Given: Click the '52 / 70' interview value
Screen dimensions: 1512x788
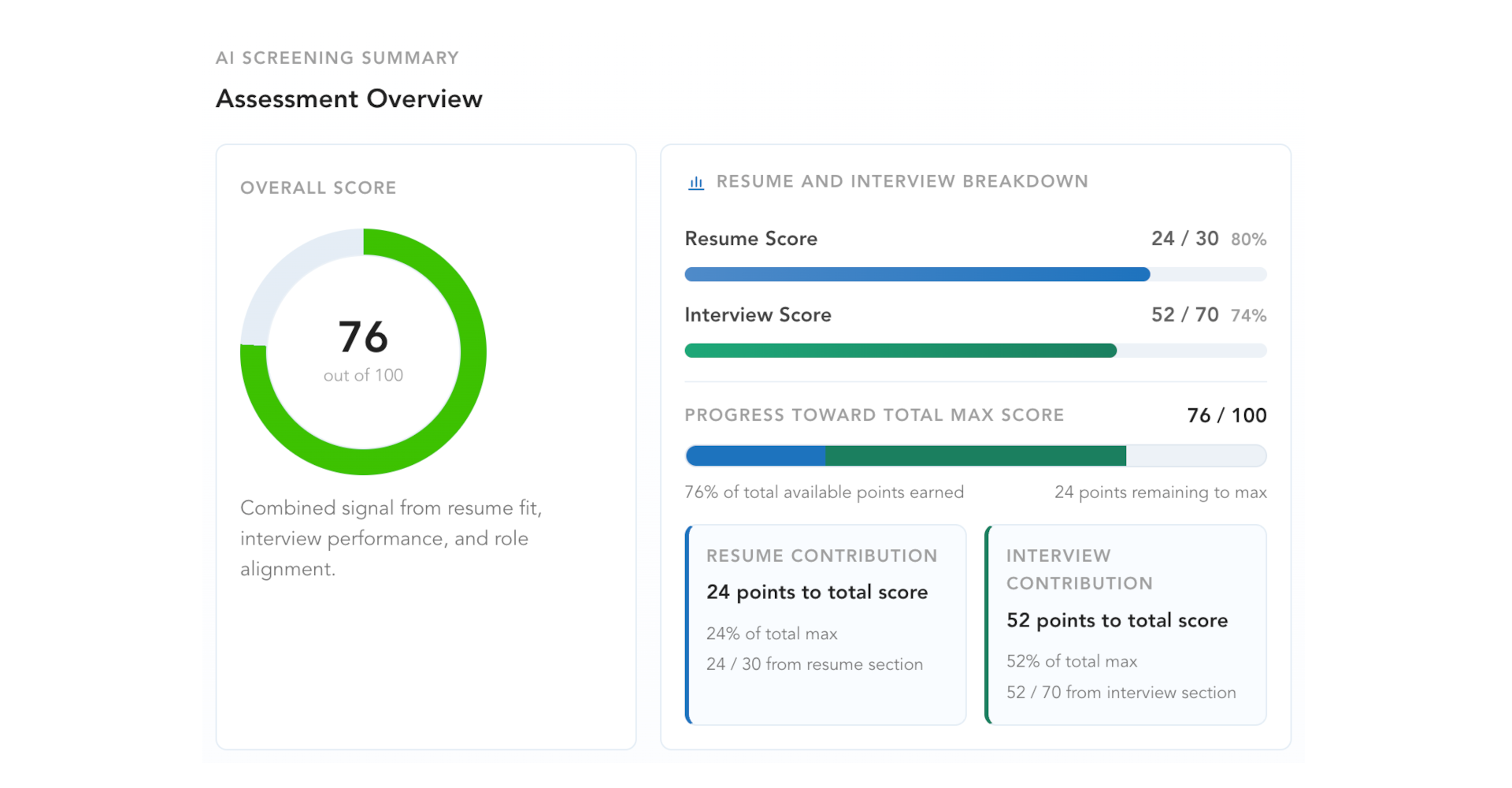Looking at the screenshot, I should pos(1185,315).
